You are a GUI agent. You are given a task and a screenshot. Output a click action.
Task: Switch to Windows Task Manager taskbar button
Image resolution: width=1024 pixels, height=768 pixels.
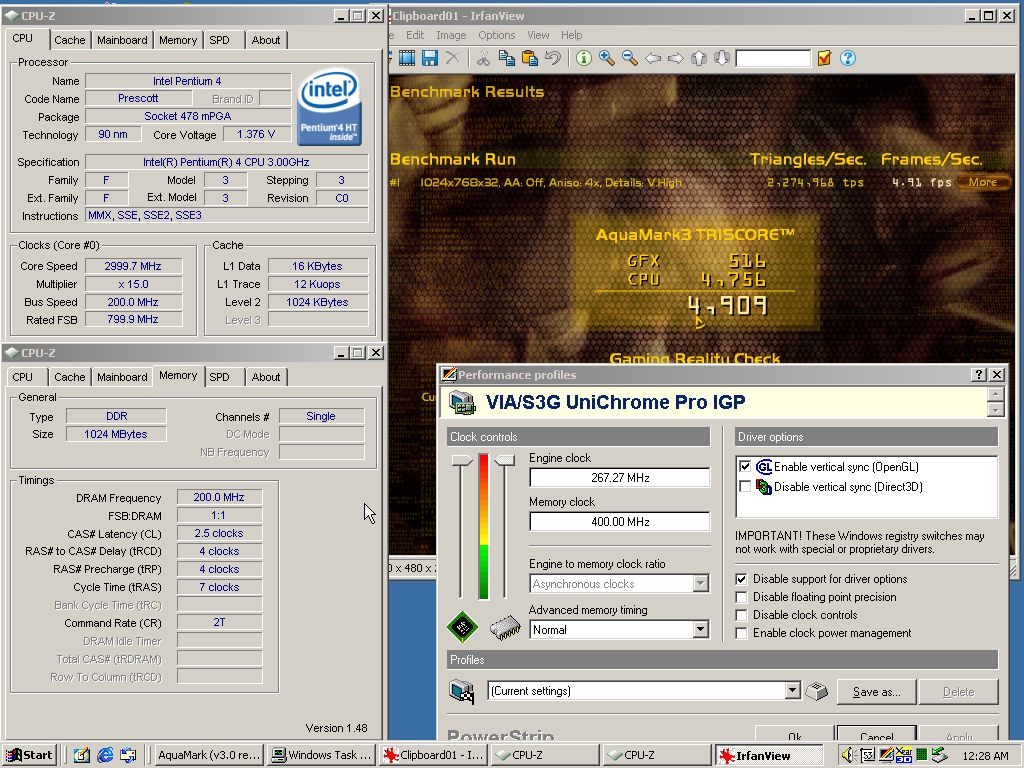tap(323, 755)
